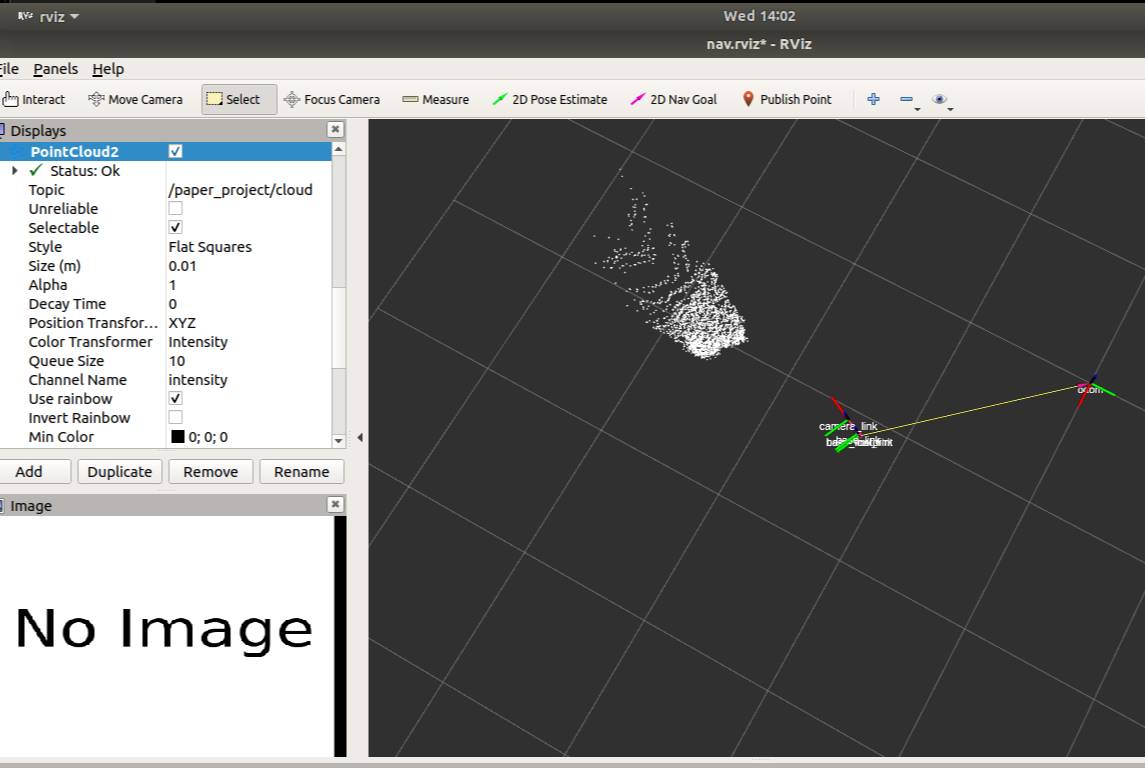The height and width of the screenshot is (768, 1145).
Task: Edit the Decay Time value 0
Action: click(x=248, y=304)
